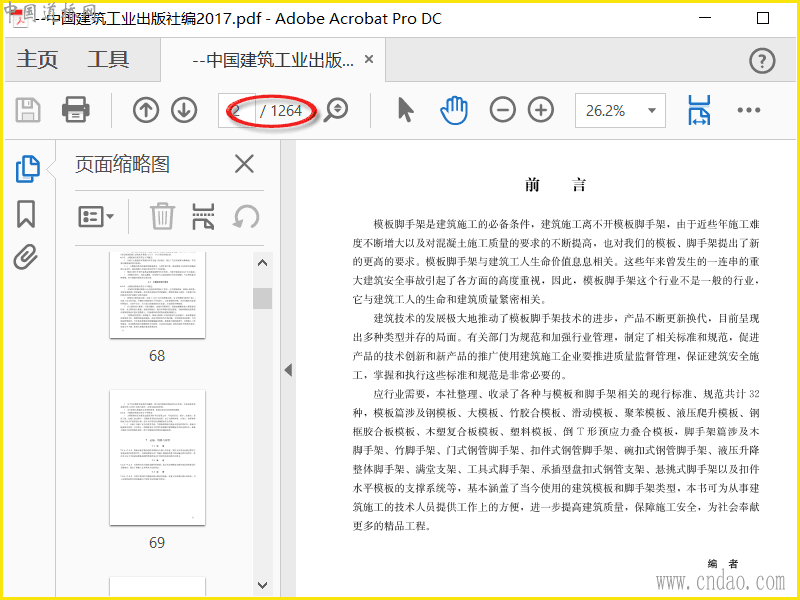
Task: Zoom in with the plus icon
Action: 541,110
